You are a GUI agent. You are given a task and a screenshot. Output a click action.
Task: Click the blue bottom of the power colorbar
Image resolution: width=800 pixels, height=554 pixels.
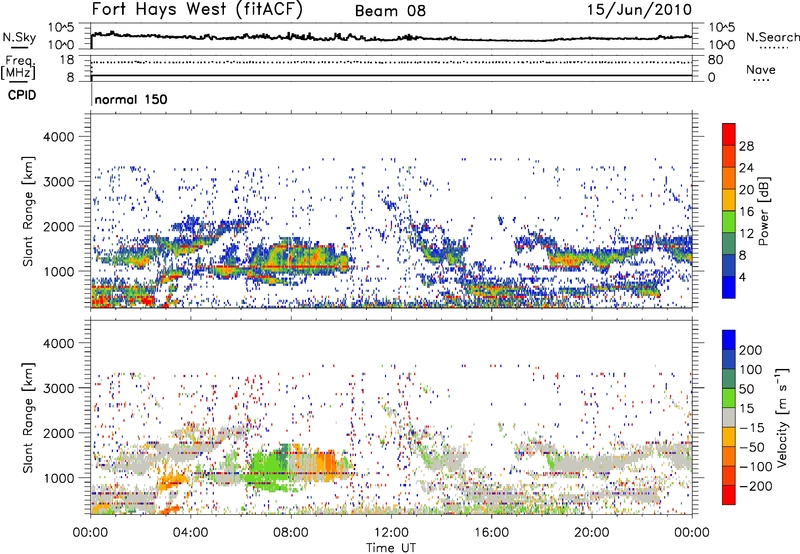729,287
